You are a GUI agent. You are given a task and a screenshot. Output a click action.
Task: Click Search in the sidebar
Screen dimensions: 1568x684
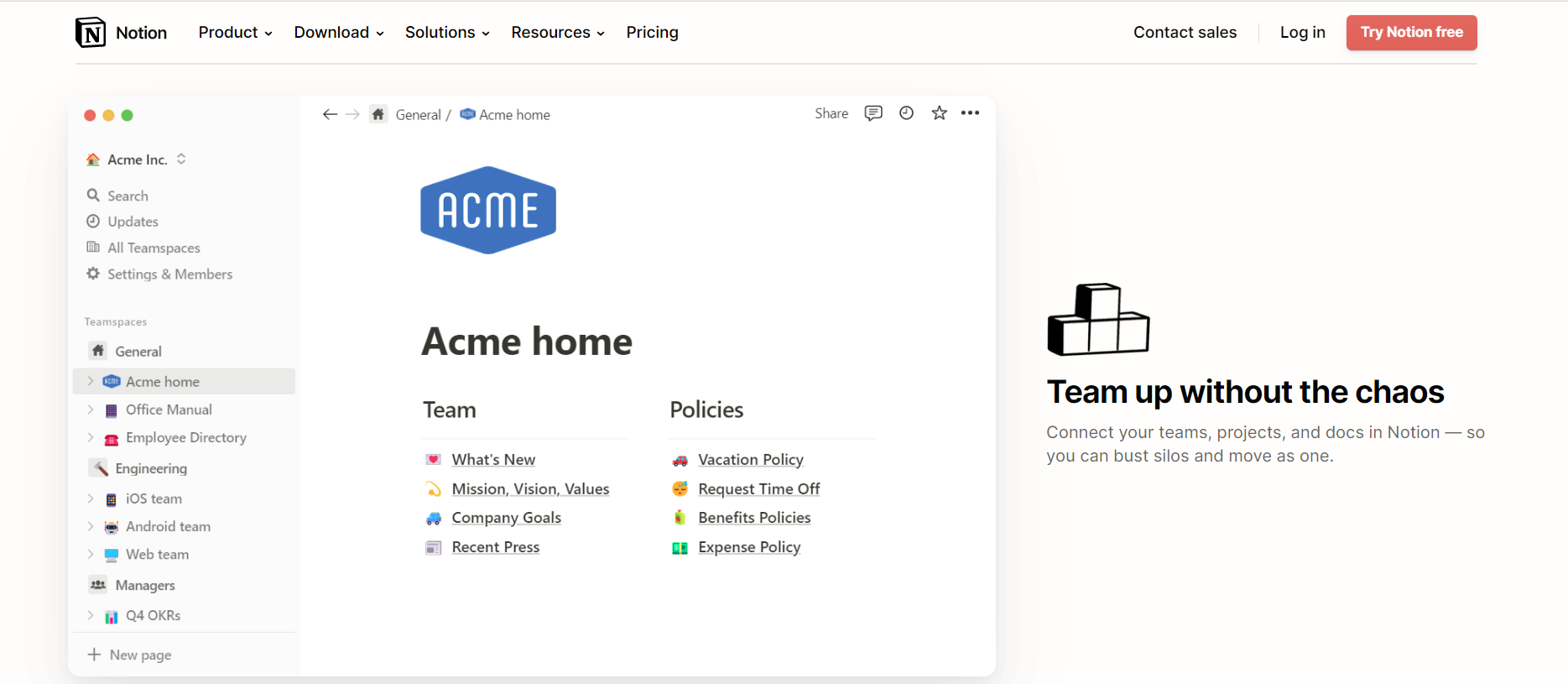(117, 196)
